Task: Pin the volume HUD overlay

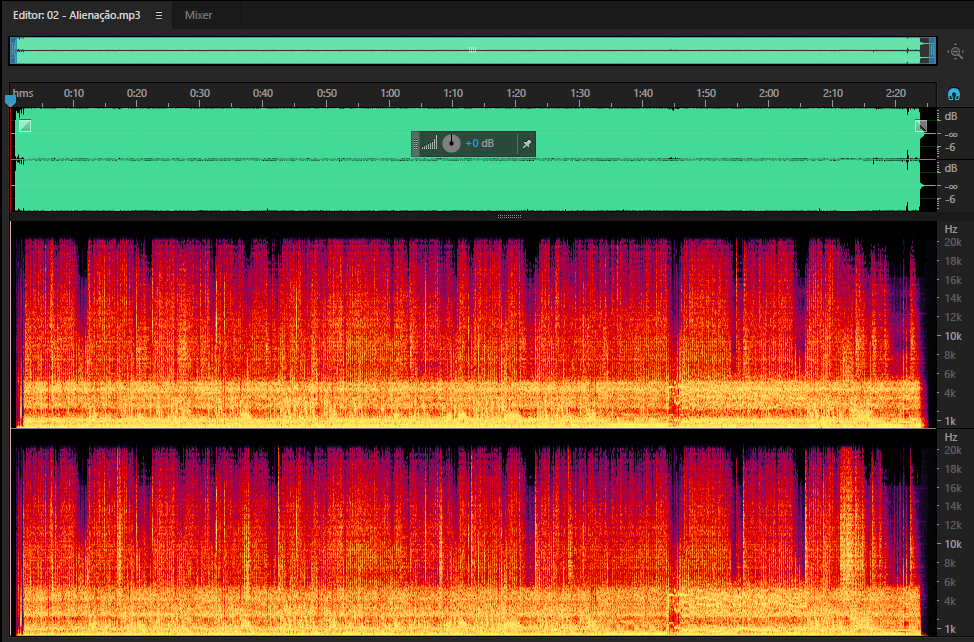Action: coord(526,144)
